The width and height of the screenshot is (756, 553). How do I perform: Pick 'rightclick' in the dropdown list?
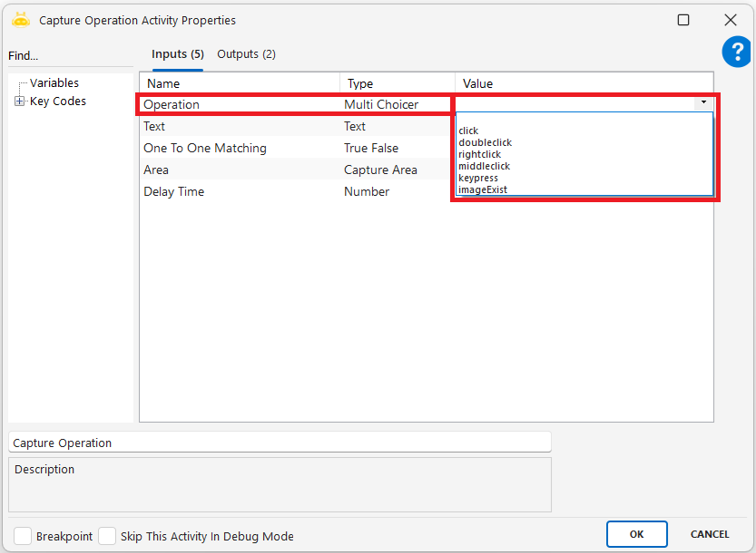click(x=480, y=155)
